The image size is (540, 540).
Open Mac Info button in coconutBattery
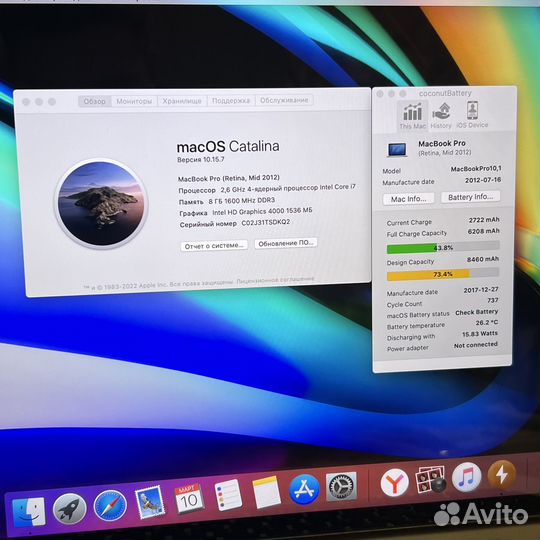click(408, 199)
